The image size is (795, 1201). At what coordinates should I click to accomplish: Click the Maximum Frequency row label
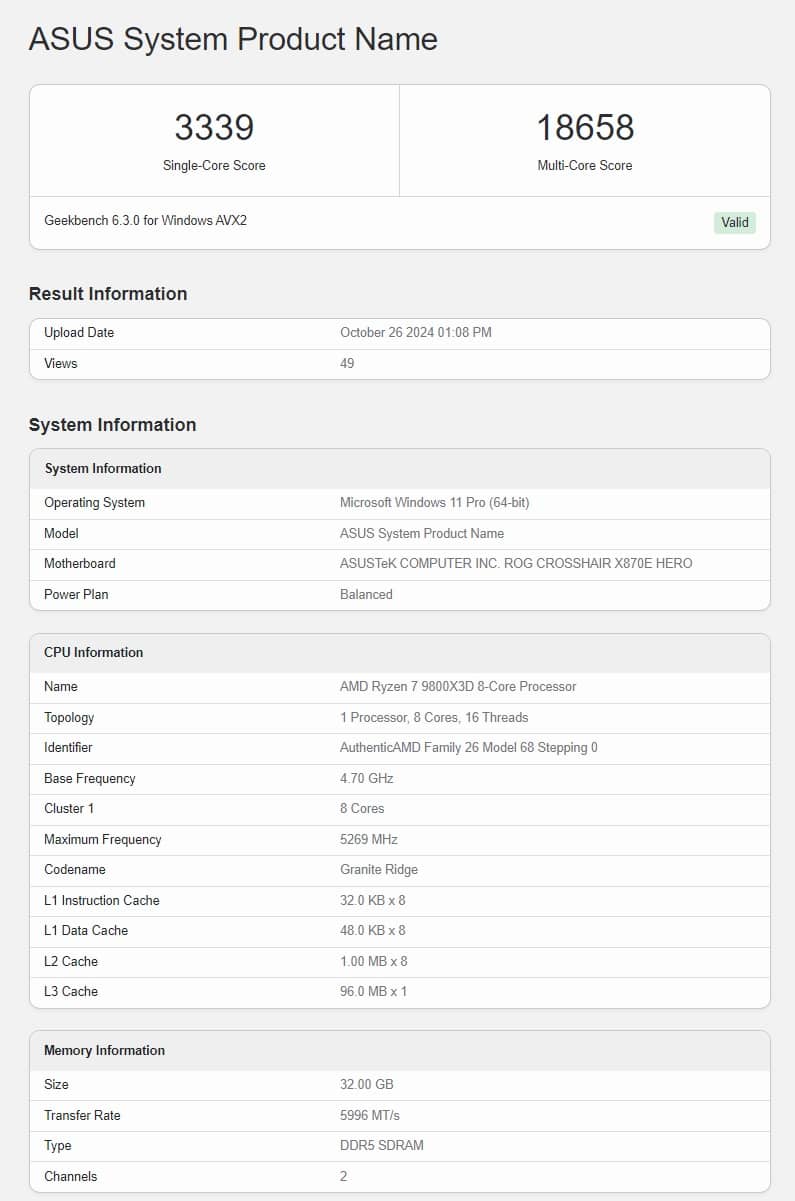[103, 839]
